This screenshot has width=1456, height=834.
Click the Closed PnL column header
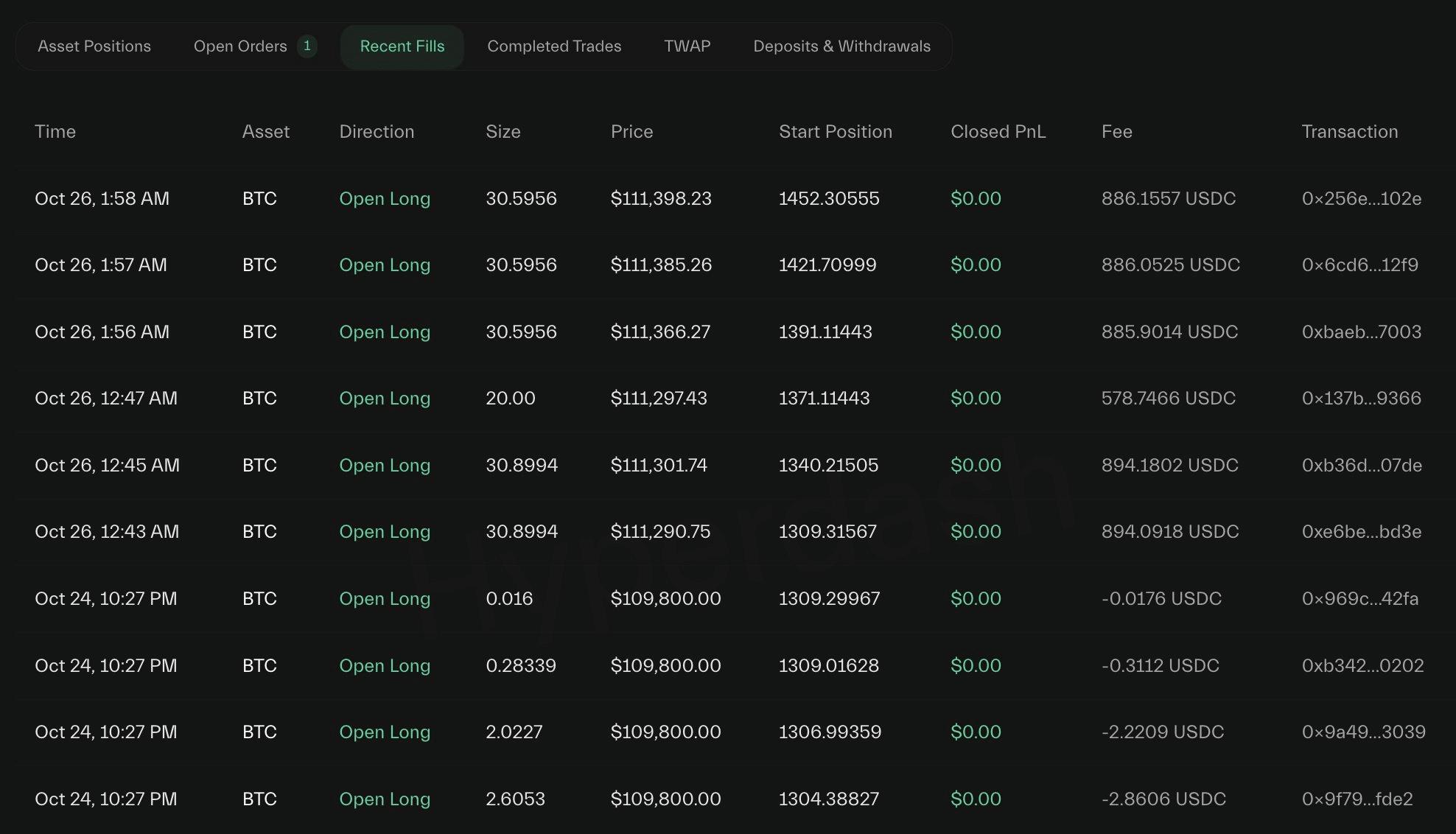998,132
